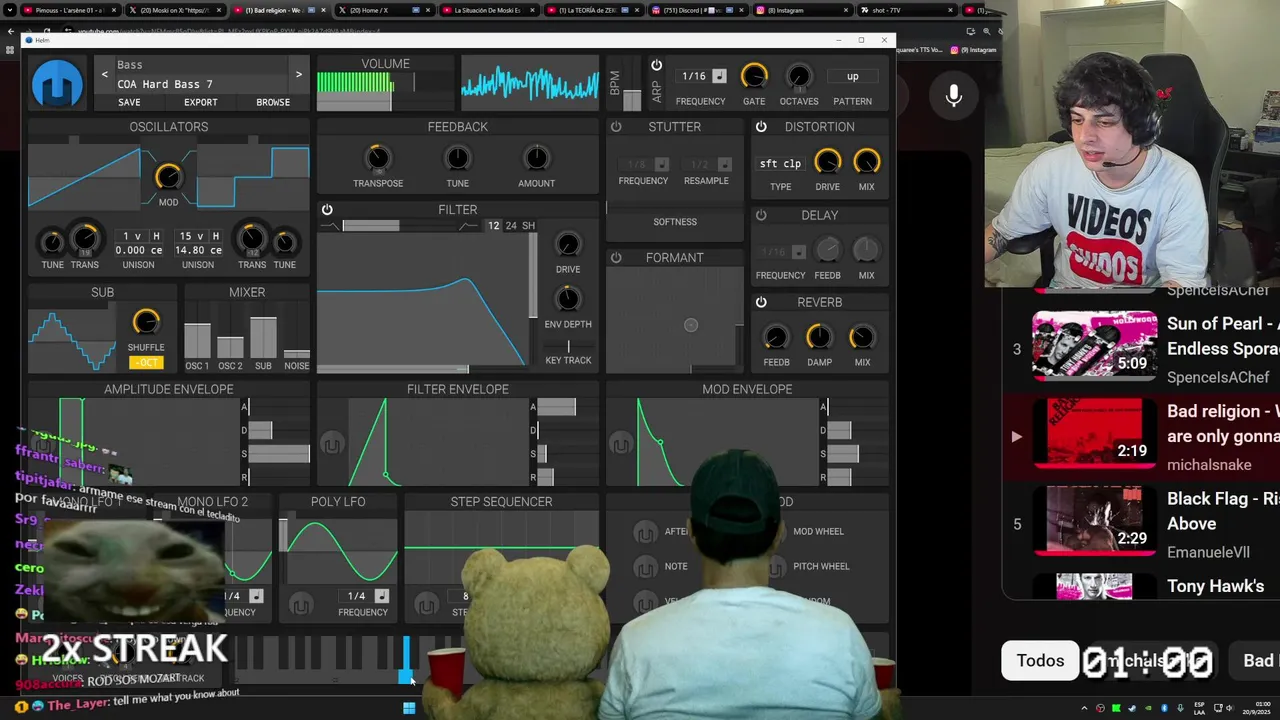The height and width of the screenshot is (720, 1280).
Task: Toggle the sub oscillator -OCT button
Action: pyautogui.click(x=146, y=362)
